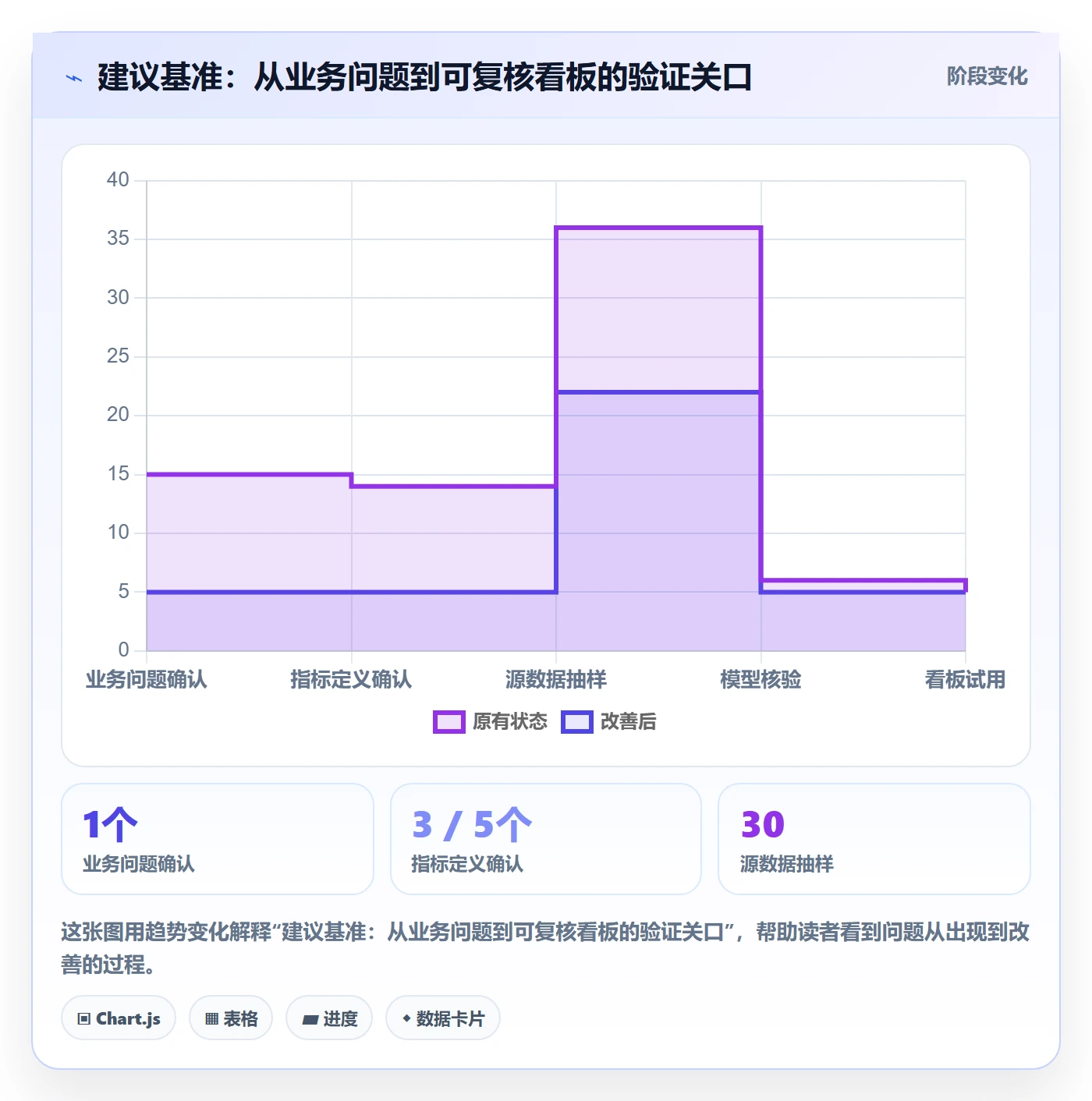Click the 业务问题确认 x-axis label
Viewport: 1092px width, 1101px height.
(147, 679)
